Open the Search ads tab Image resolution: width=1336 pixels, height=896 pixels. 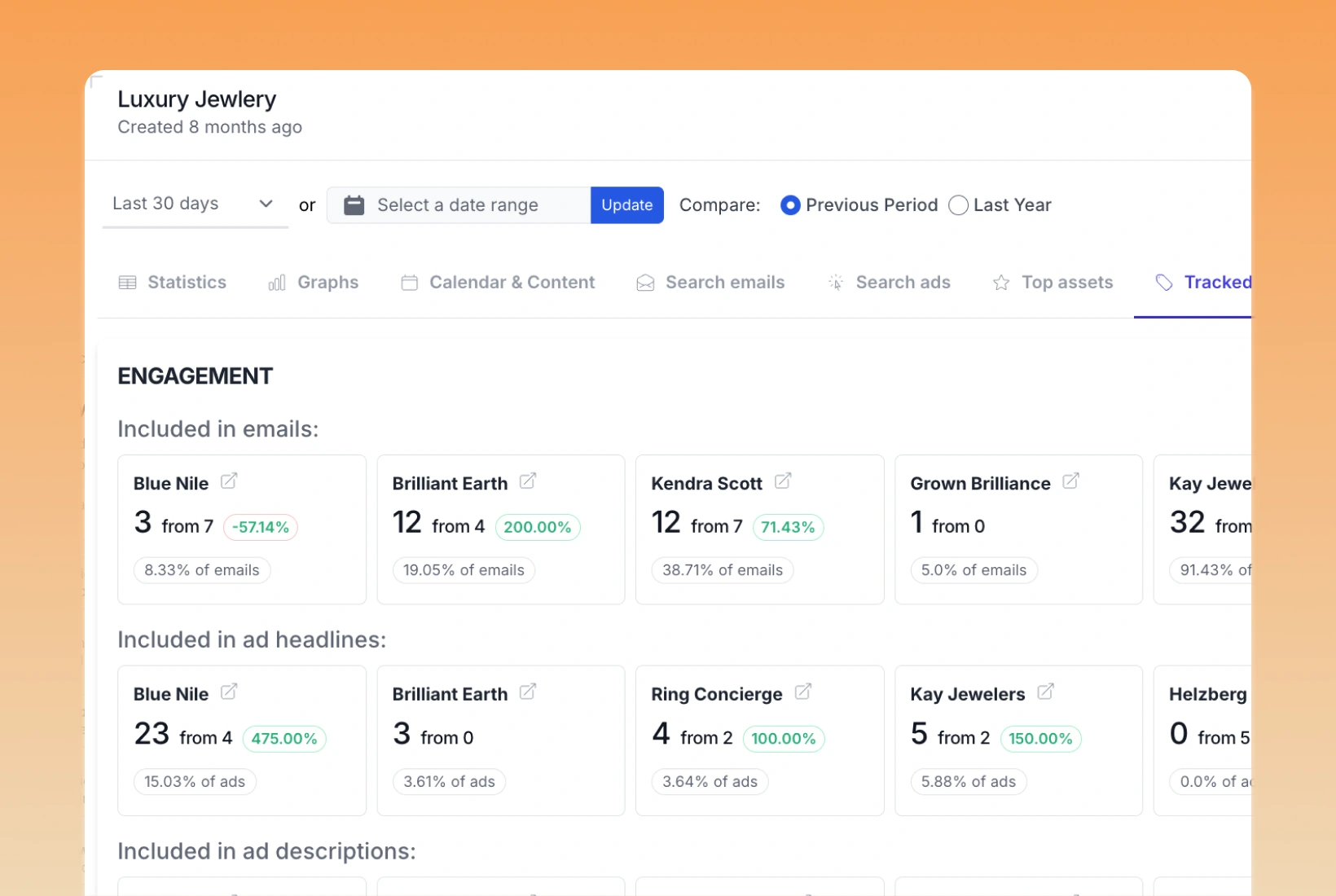889,283
